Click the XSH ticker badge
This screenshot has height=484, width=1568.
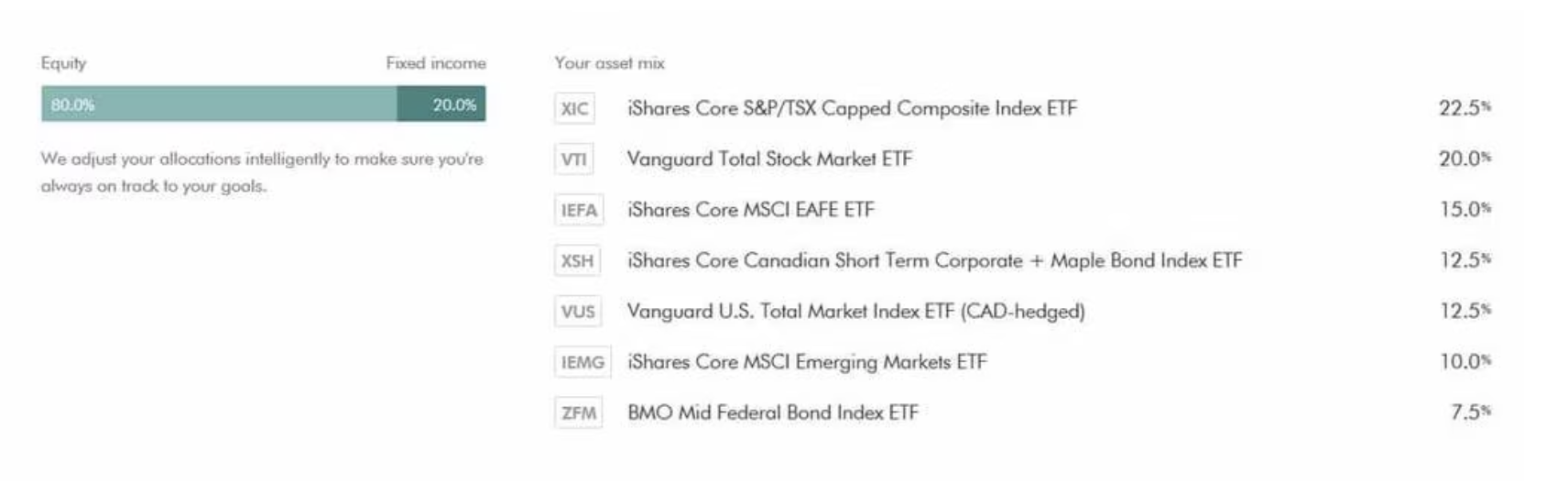coord(577,261)
